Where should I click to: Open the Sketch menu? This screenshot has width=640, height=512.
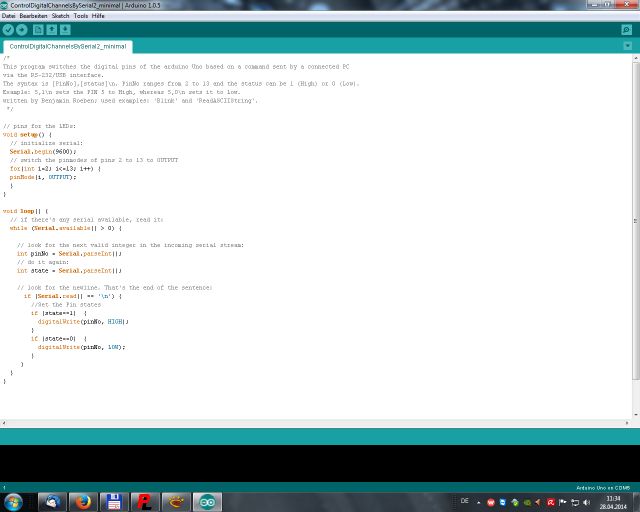pyautogui.click(x=60, y=16)
